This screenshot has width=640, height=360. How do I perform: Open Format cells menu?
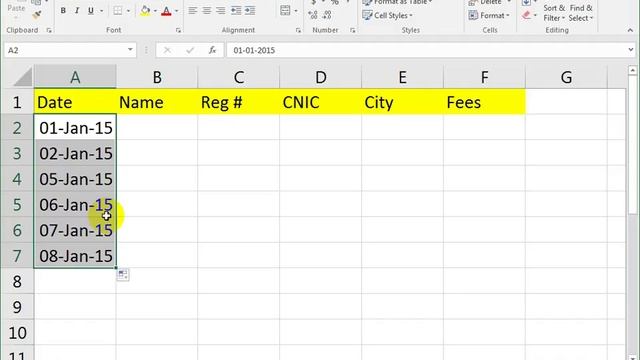tap(489, 16)
